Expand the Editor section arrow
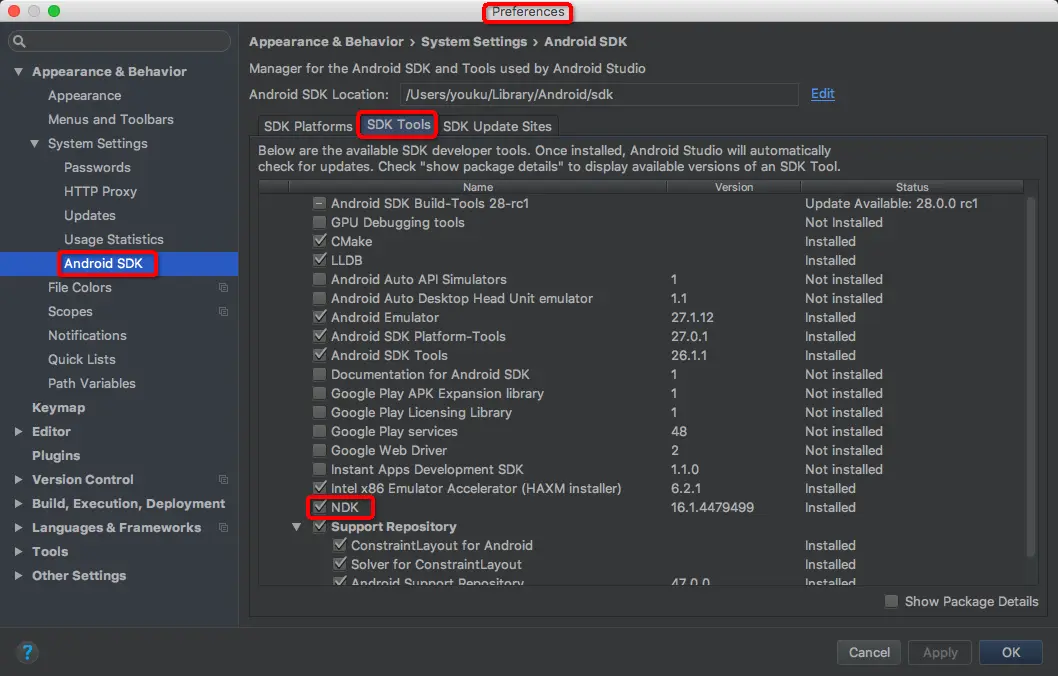The image size is (1058, 676). click(x=18, y=432)
